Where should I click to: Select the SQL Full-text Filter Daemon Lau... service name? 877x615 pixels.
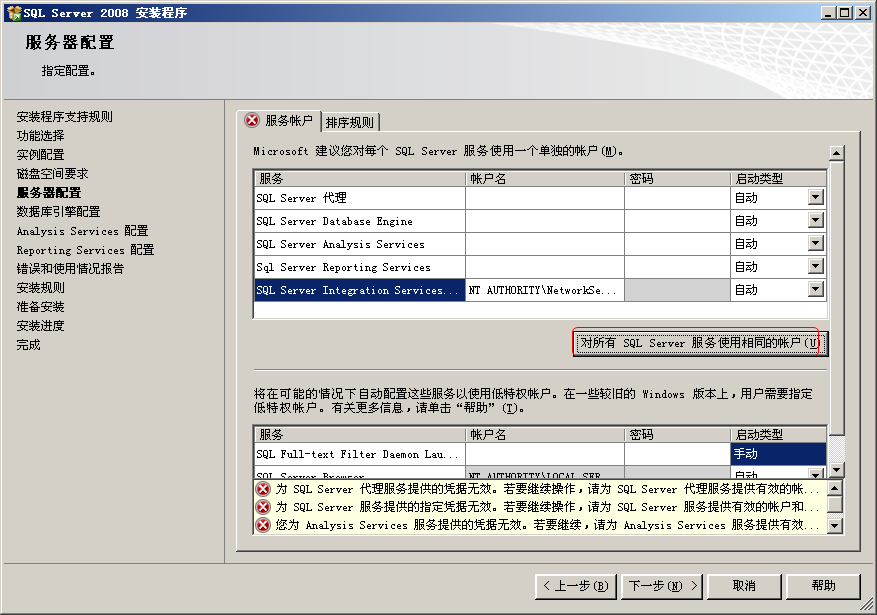360,454
